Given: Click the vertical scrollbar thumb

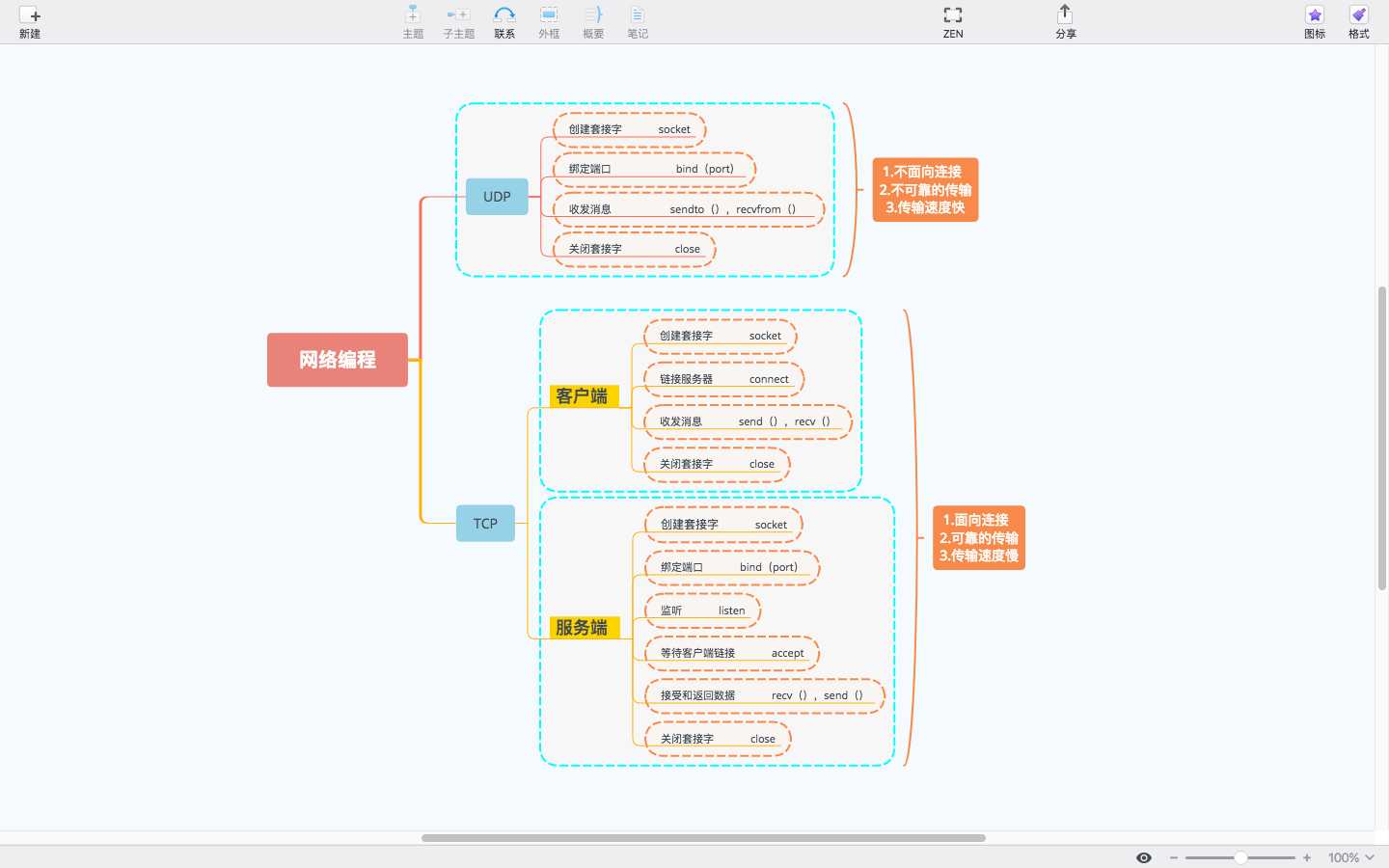Looking at the screenshot, I should click(x=1381, y=438).
